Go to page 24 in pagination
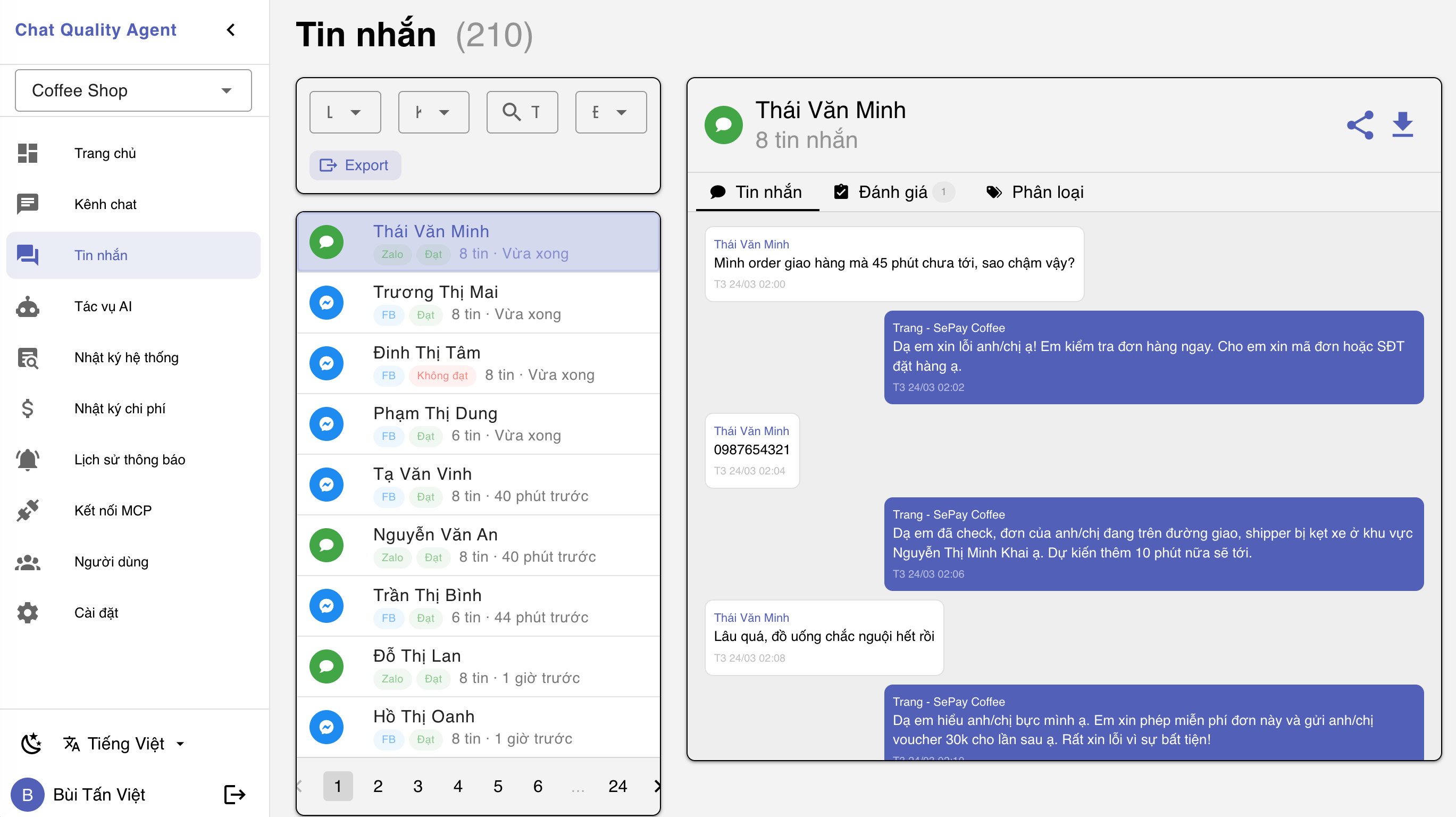Screen dimensions: 1456x817 618,786
